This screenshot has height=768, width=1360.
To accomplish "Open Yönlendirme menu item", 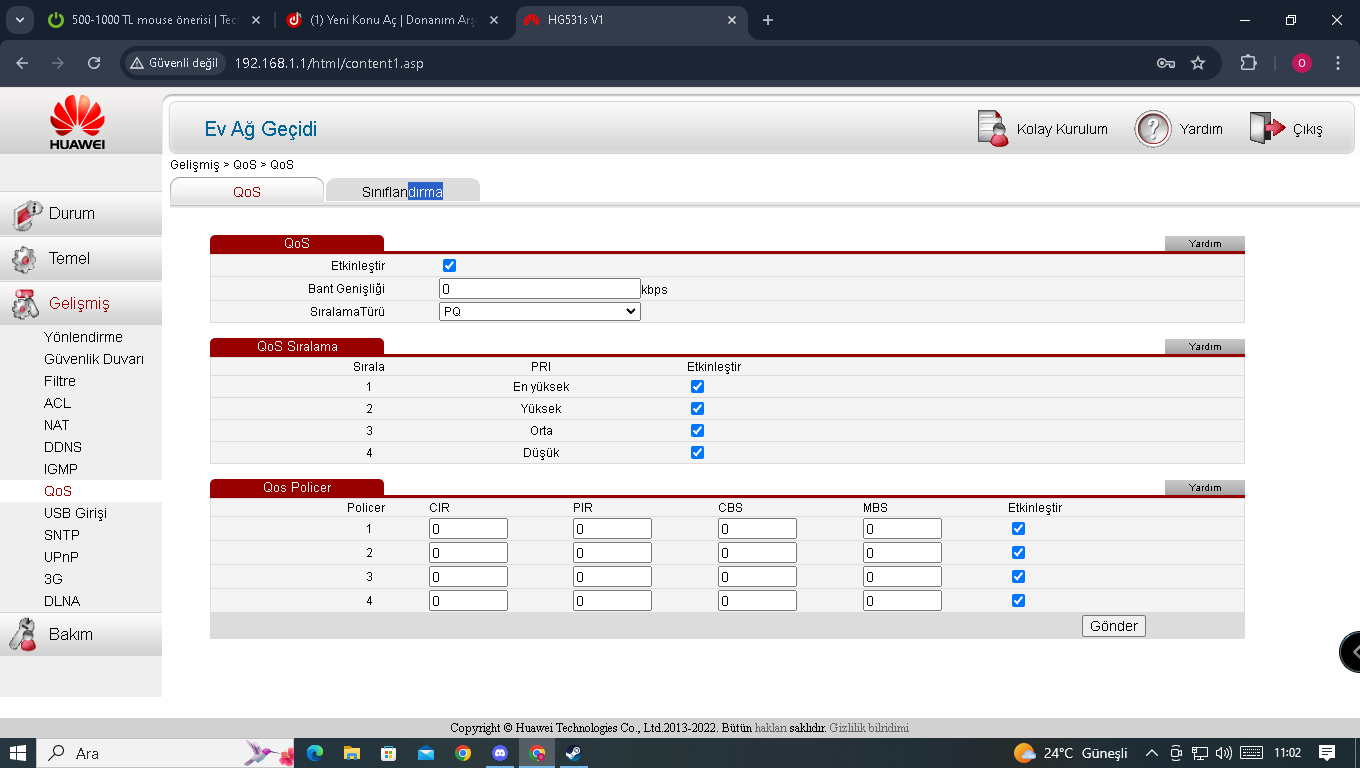I will [x=83, y=337].
